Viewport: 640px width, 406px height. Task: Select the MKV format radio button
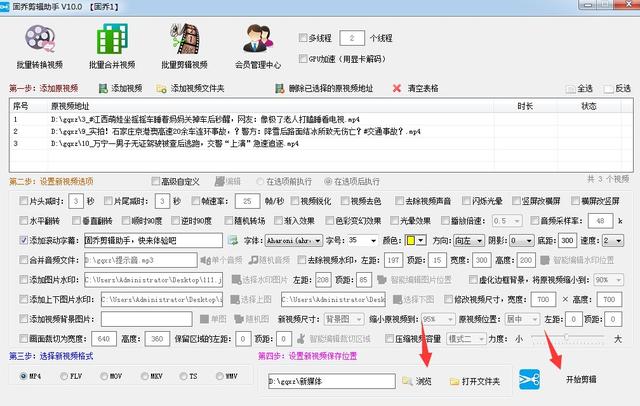point(144,376)
